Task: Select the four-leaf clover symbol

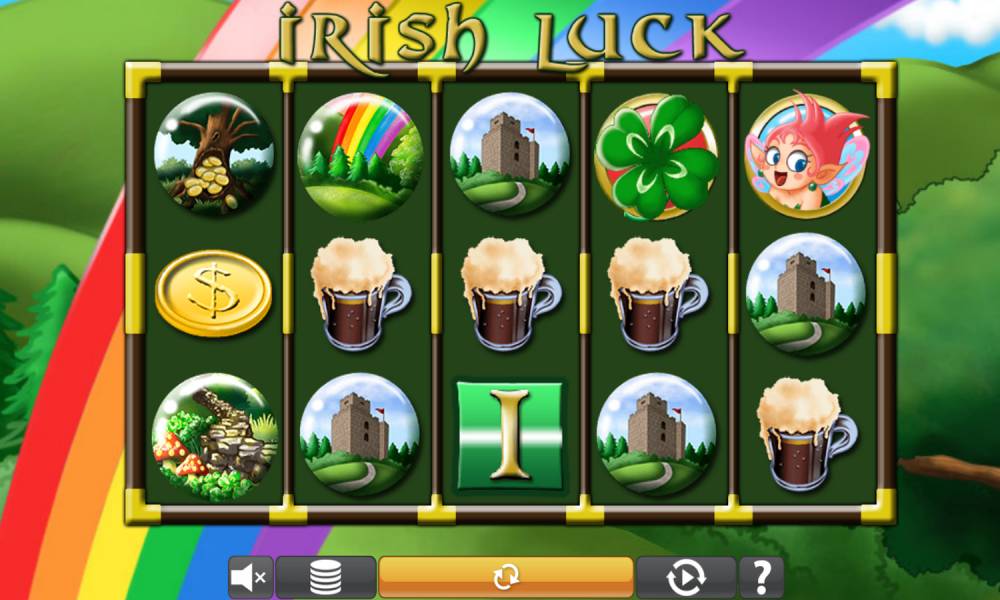Action: pyautogui.click(x=656, y=157)
